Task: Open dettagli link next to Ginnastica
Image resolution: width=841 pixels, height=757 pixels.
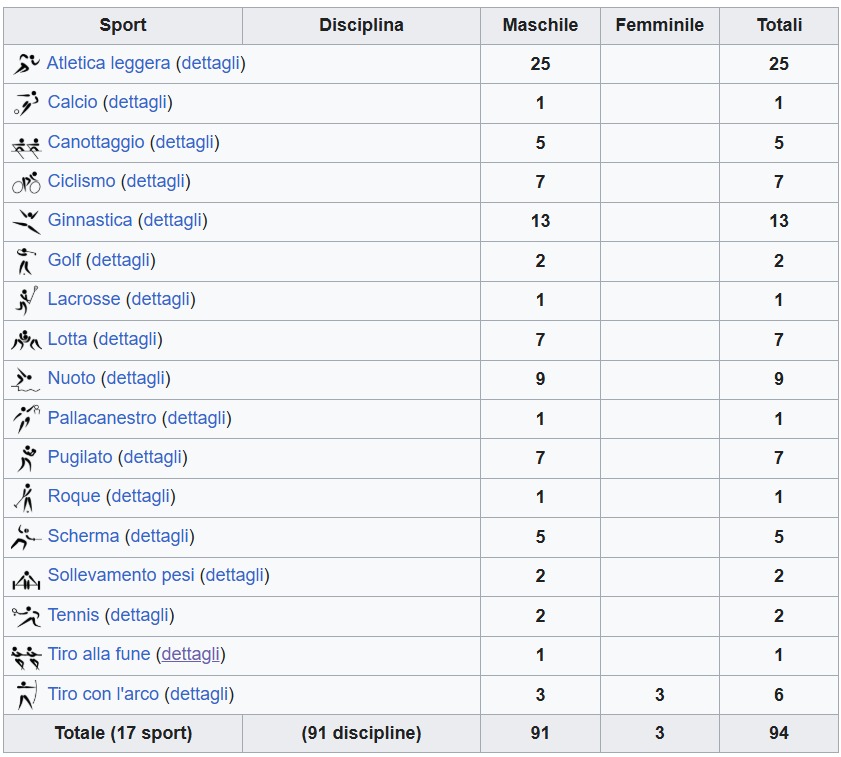Action: click(173, 220)
